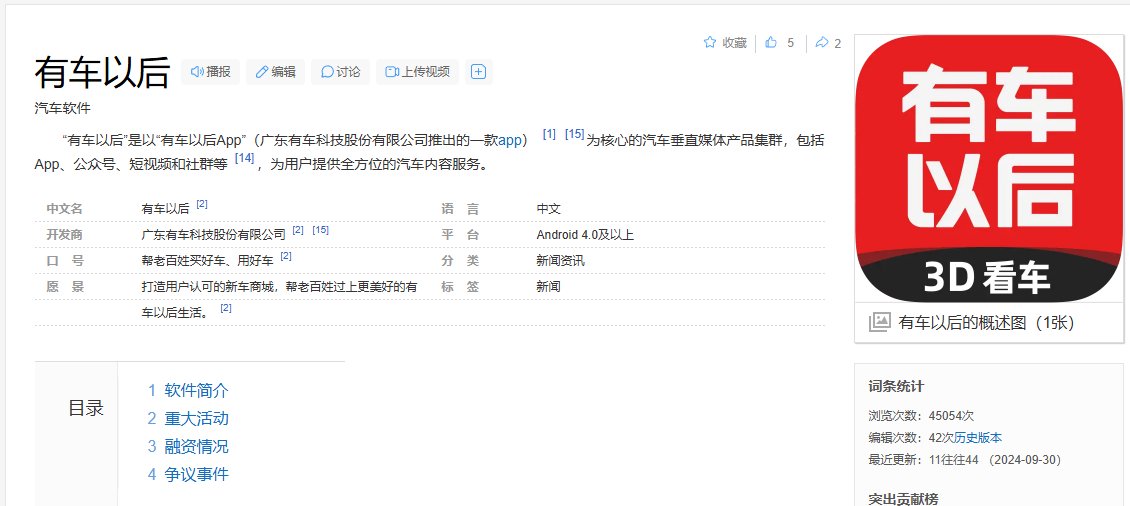Open the 历史版本 history link
The height and width of the screenshot is (506, 1130).
(x=978, y=438)
